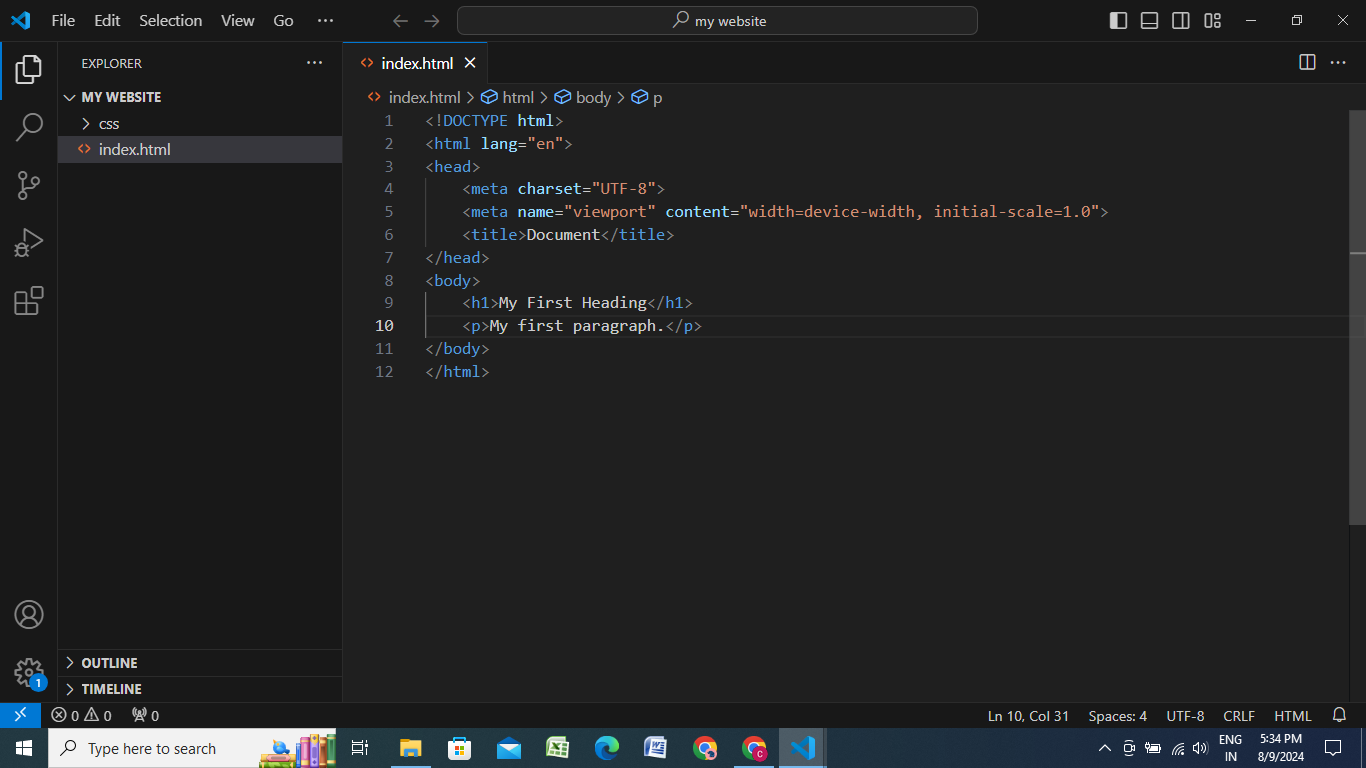
Task: Expand the css folder
Action: coord(200,124)
